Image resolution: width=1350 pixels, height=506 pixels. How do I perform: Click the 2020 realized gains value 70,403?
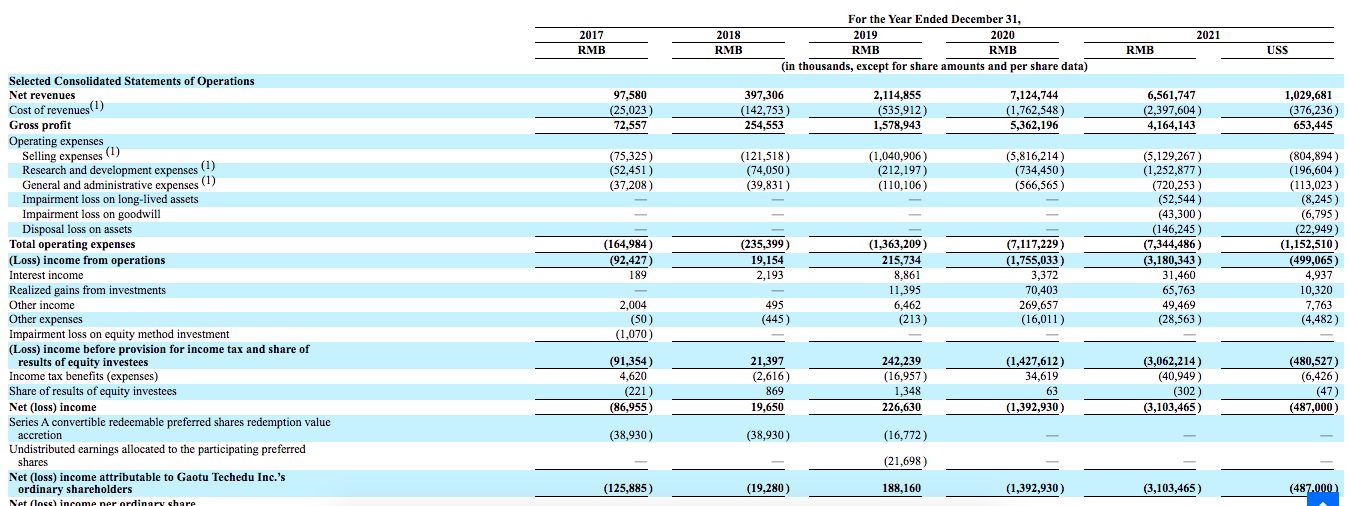[1040, 290]
